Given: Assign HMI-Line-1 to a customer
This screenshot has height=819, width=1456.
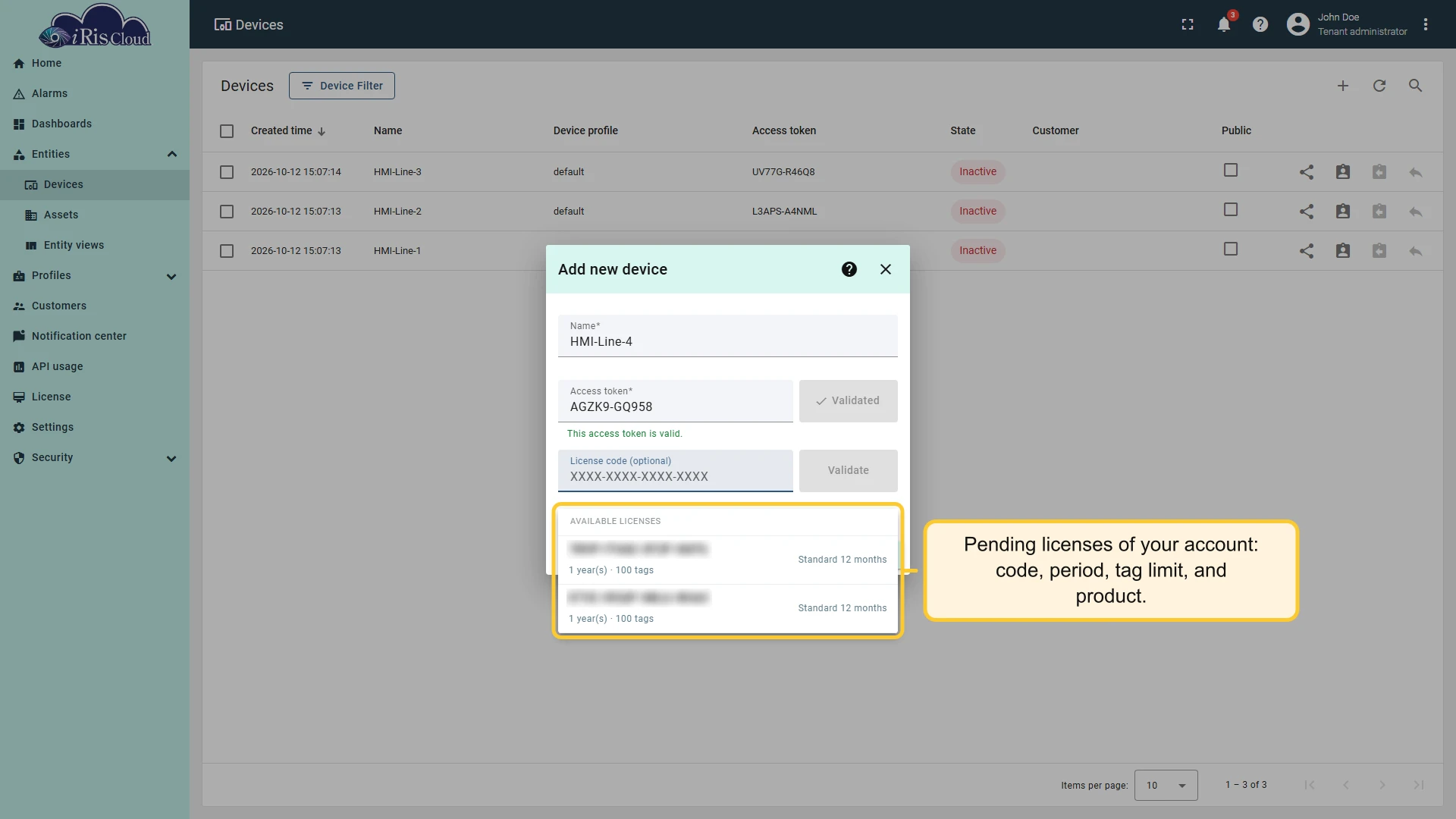Looking at the screenshot, I should 1343,251.
